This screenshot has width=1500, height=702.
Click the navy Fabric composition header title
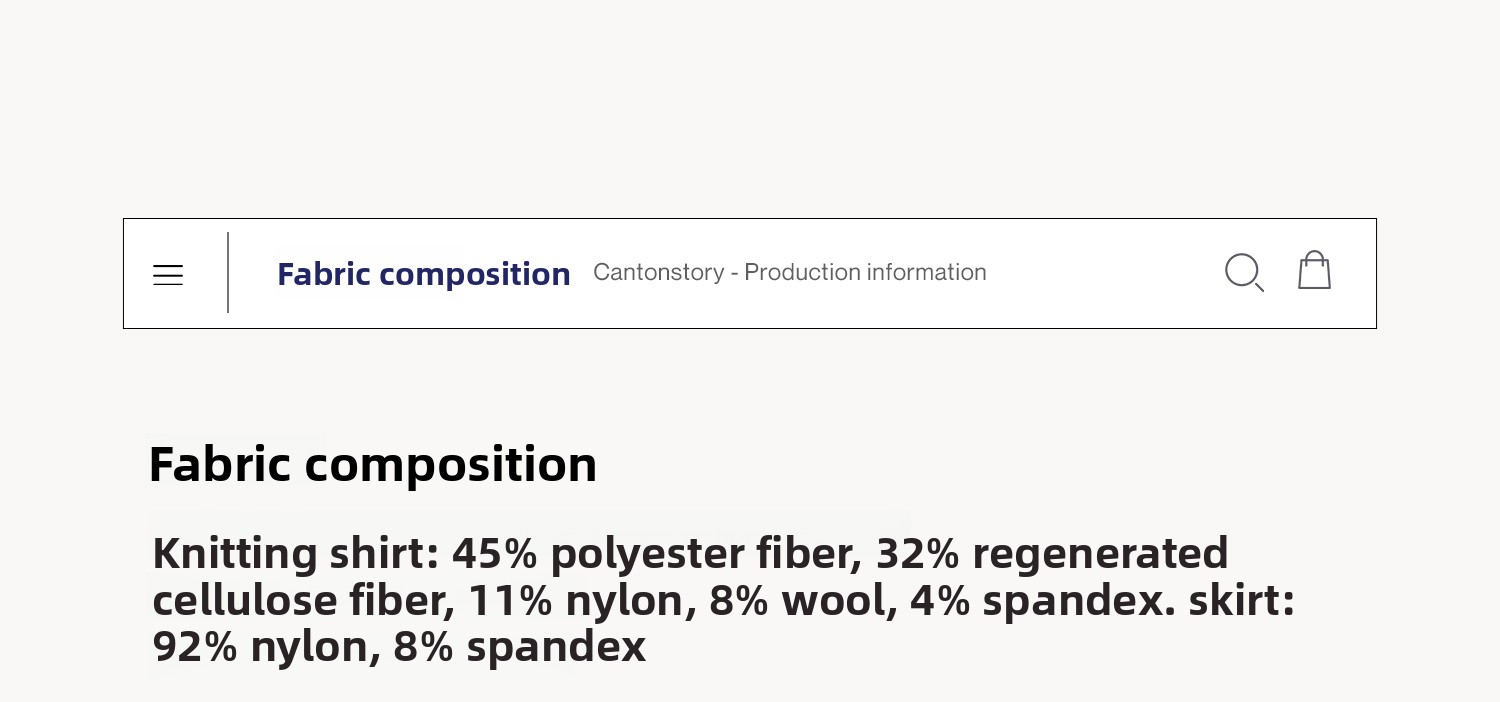coord(423,274)
